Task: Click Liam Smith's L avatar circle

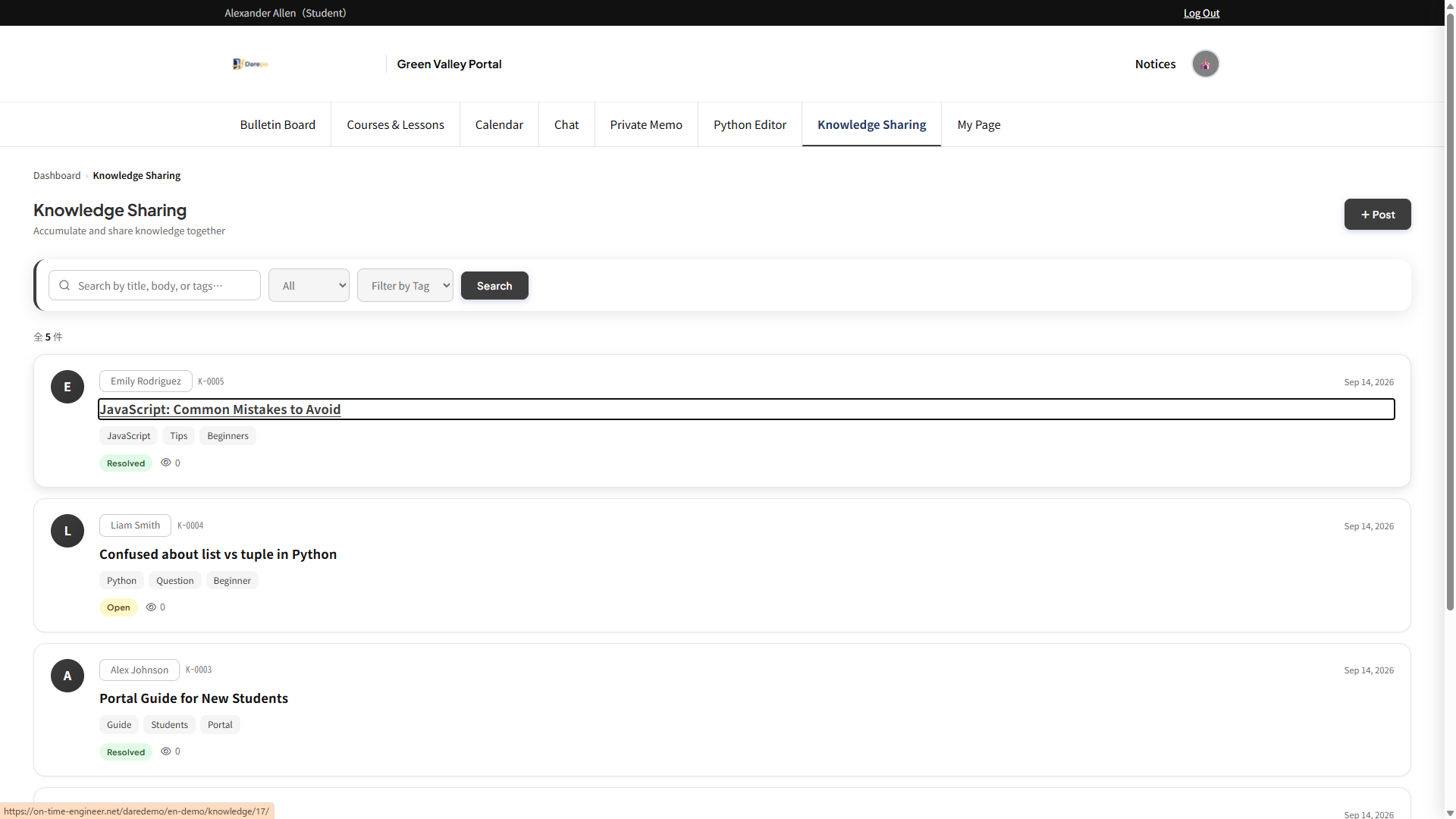Action: tap(67, 531)
